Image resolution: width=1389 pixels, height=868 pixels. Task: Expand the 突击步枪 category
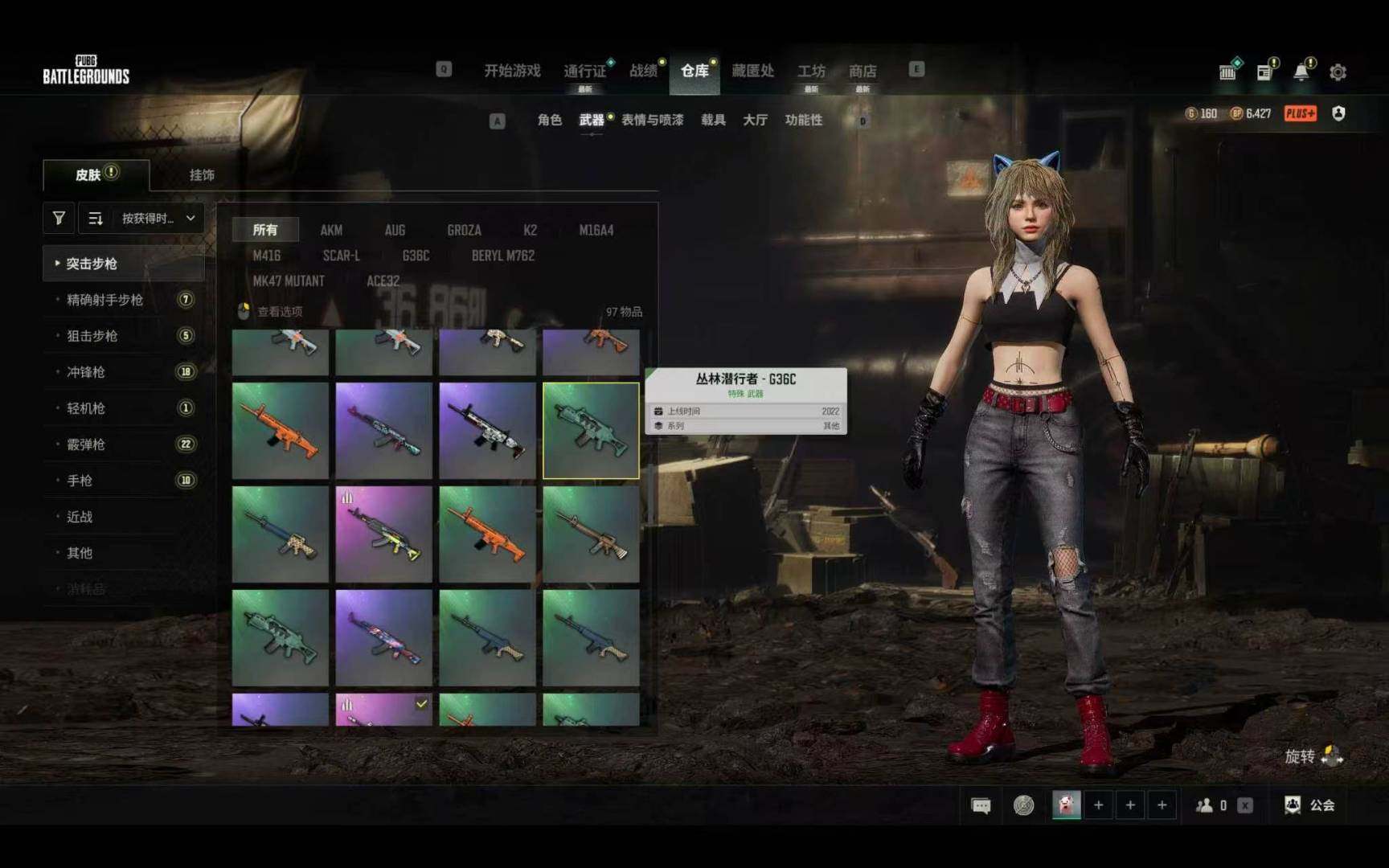click(124, 264)
